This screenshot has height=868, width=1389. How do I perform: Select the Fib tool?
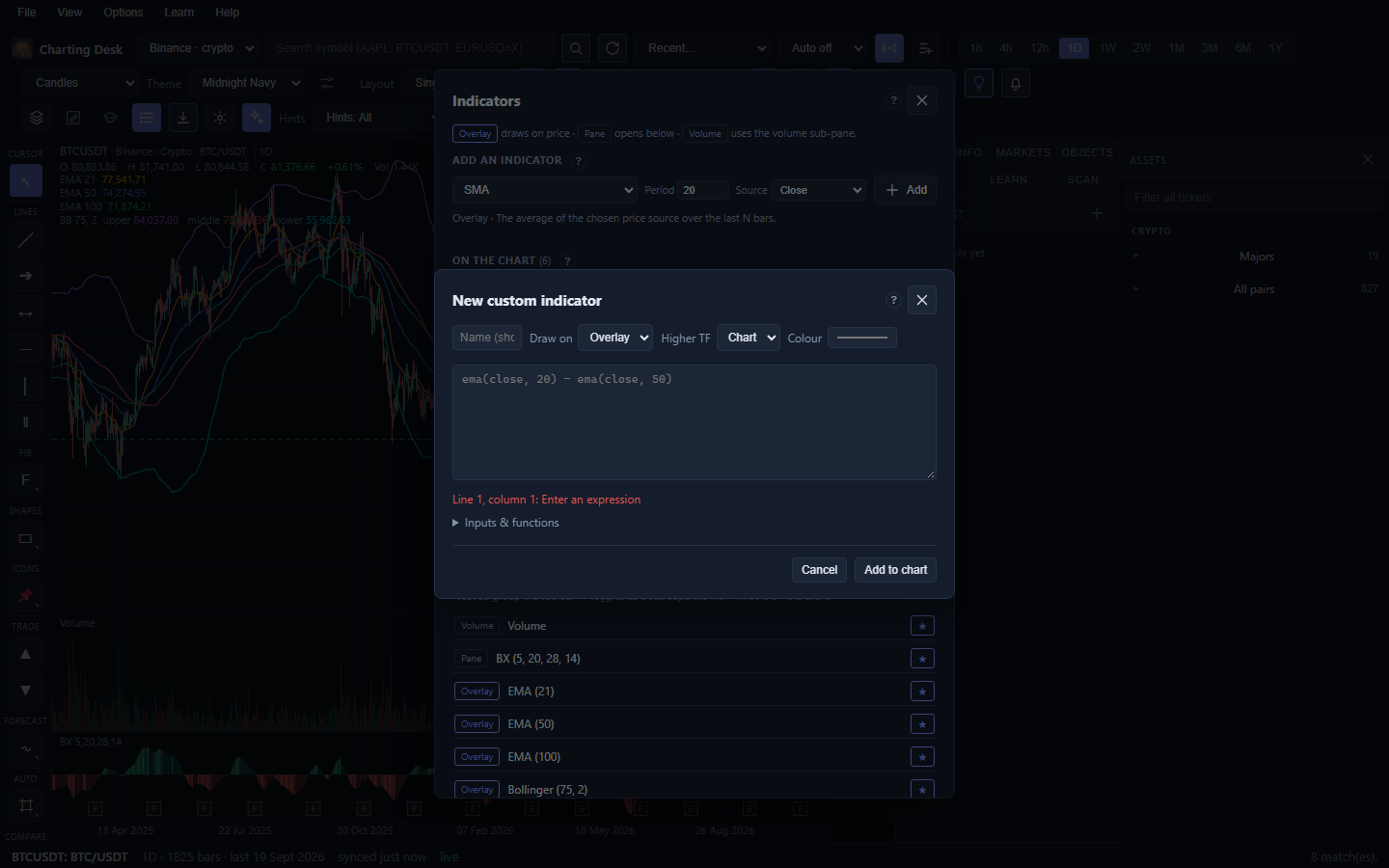26,480
